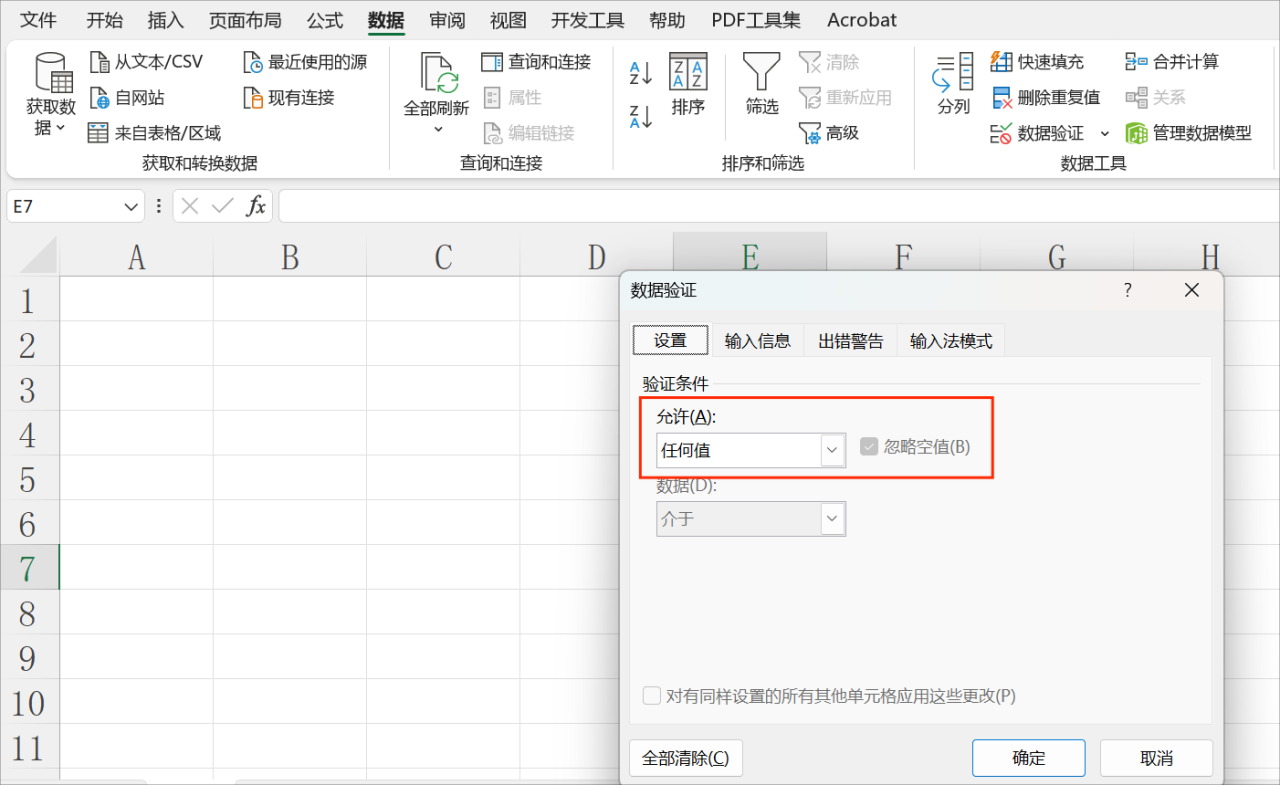Viewport: 1280px width, 785px height.
Task: Open the Acrobat ribbon tab
Action: 862,20
